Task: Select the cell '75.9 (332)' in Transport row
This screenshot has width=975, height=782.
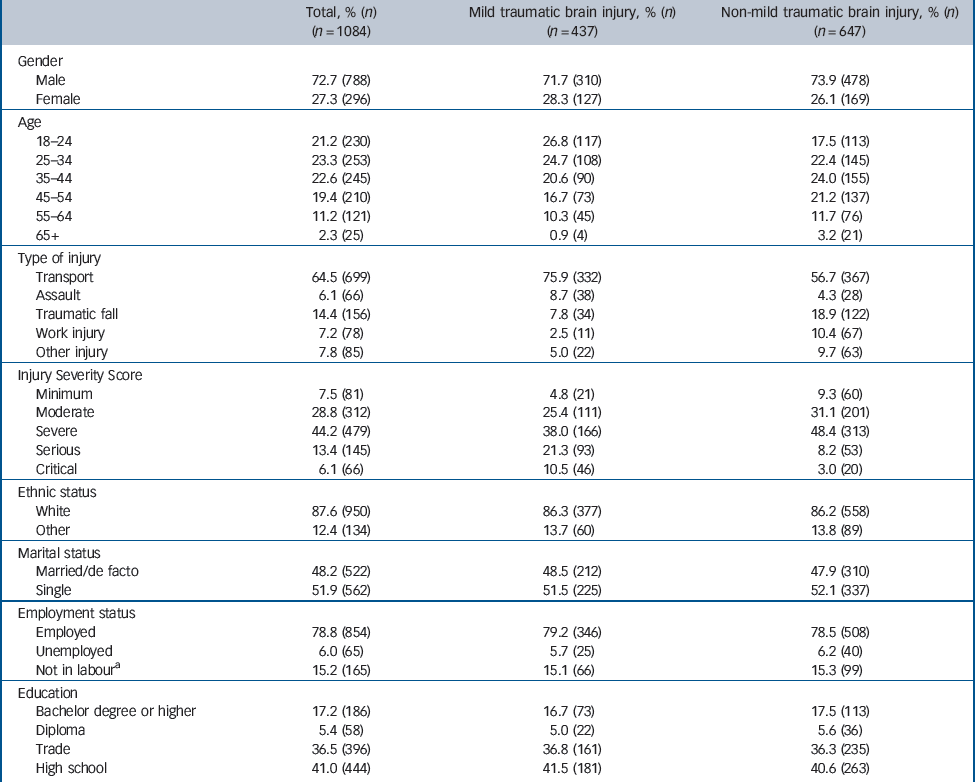Action: pyautogui.click(x=571, y=277)
